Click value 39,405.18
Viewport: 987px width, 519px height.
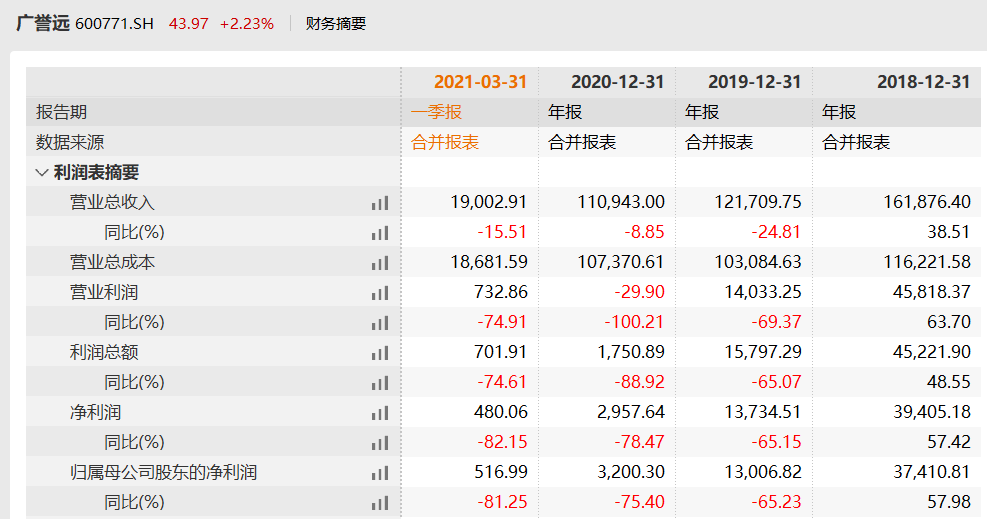point(932,413)
